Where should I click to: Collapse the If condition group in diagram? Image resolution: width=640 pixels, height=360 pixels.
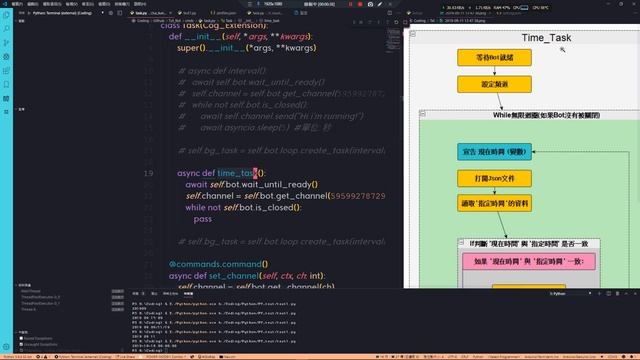(461, 242)
